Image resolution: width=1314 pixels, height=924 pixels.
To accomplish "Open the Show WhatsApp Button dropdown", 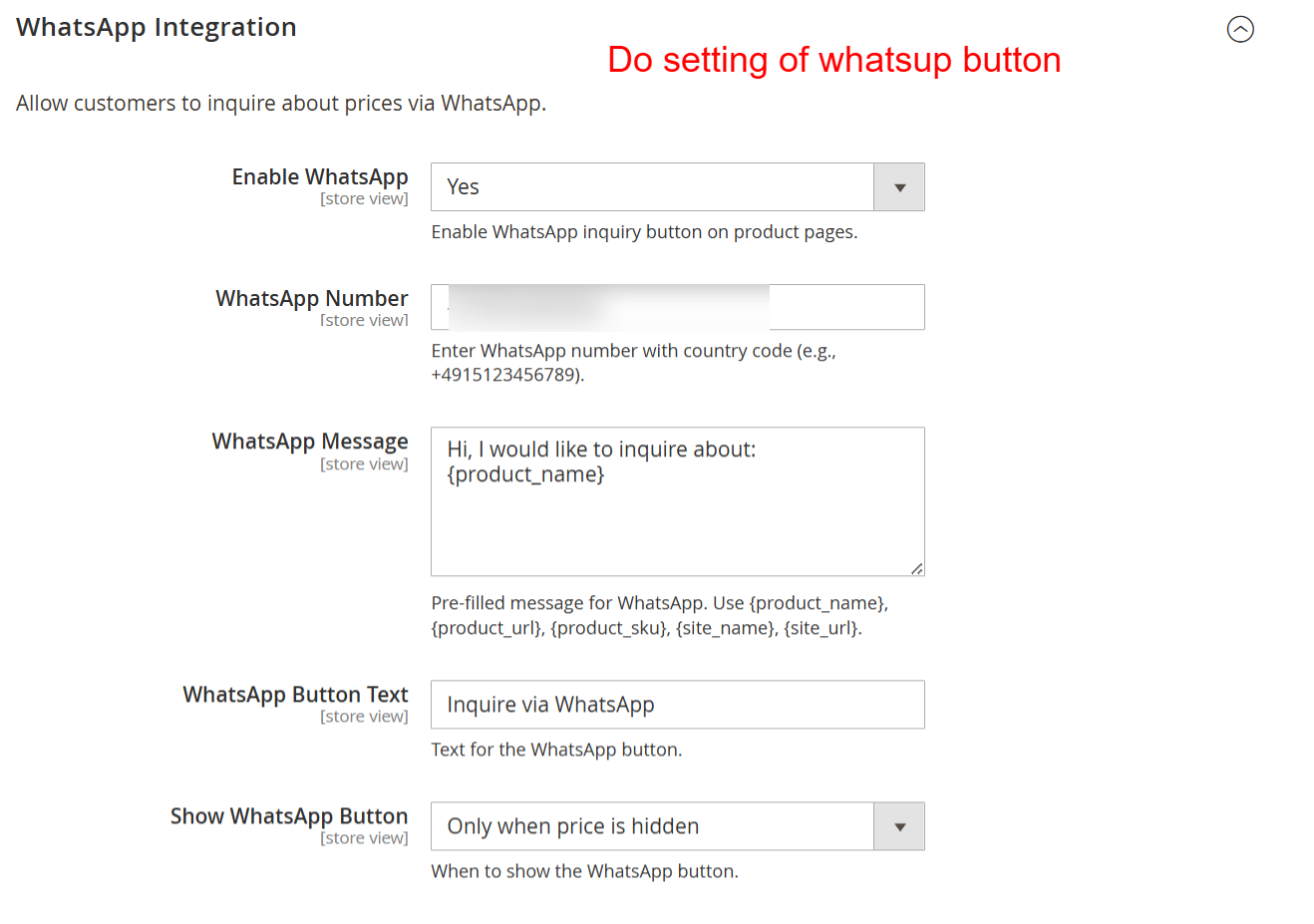I will (x=652, y=826).
